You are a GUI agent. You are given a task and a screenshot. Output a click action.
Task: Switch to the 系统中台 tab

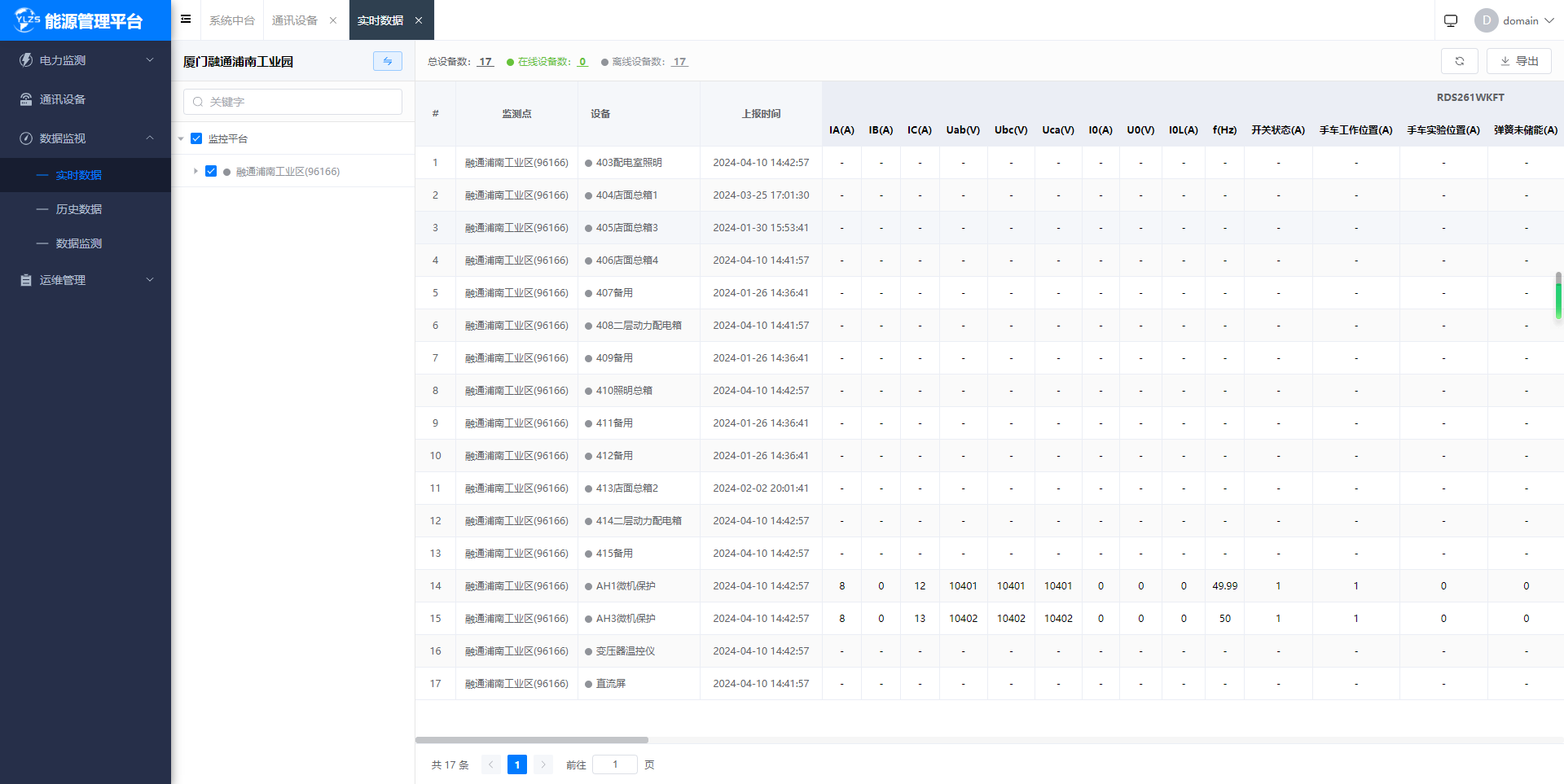(x=232, y=20)
